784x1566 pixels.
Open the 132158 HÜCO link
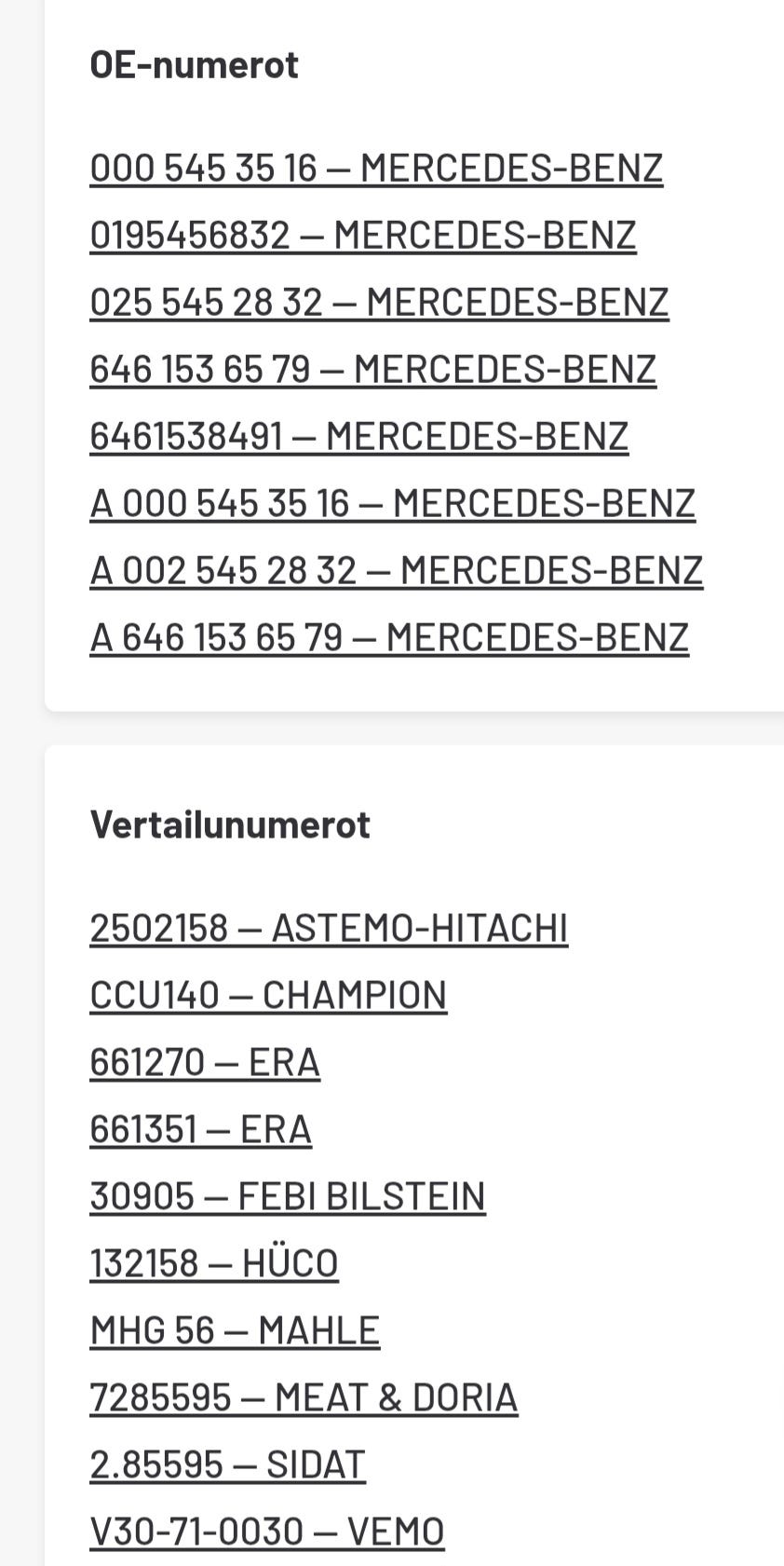[214, 1264]
